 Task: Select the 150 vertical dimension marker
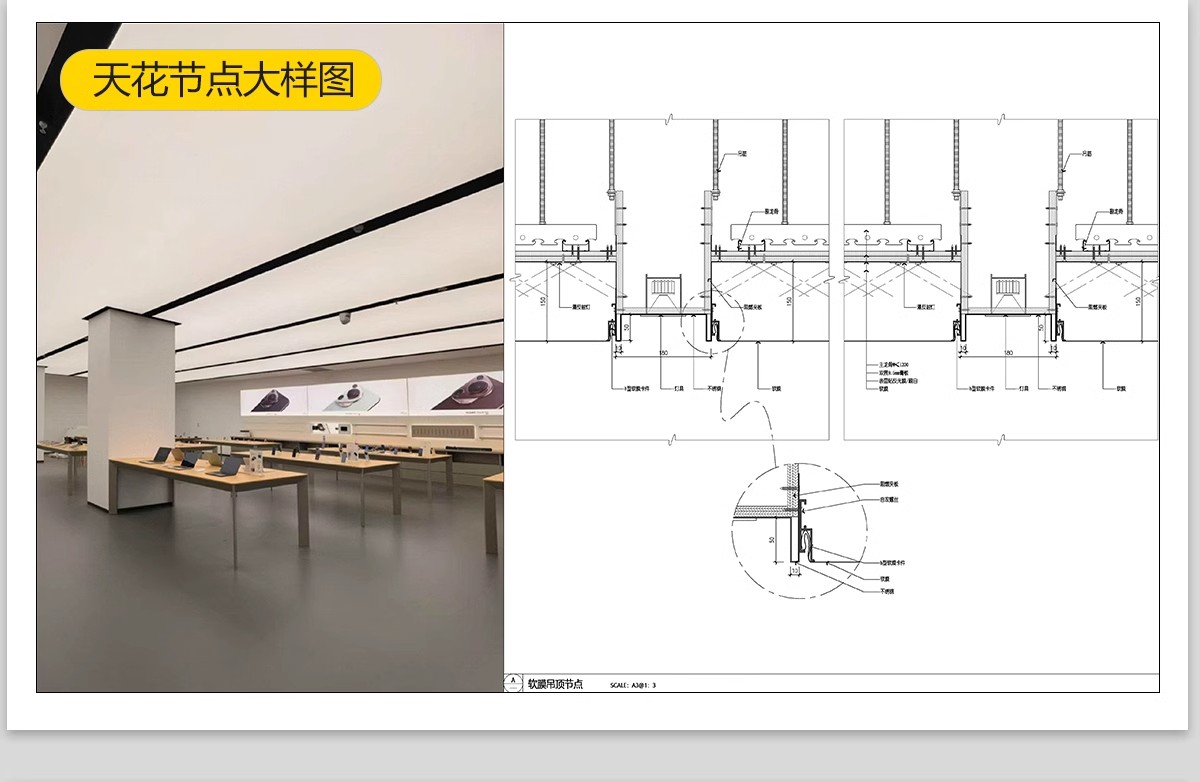click(x=542, y=299)
